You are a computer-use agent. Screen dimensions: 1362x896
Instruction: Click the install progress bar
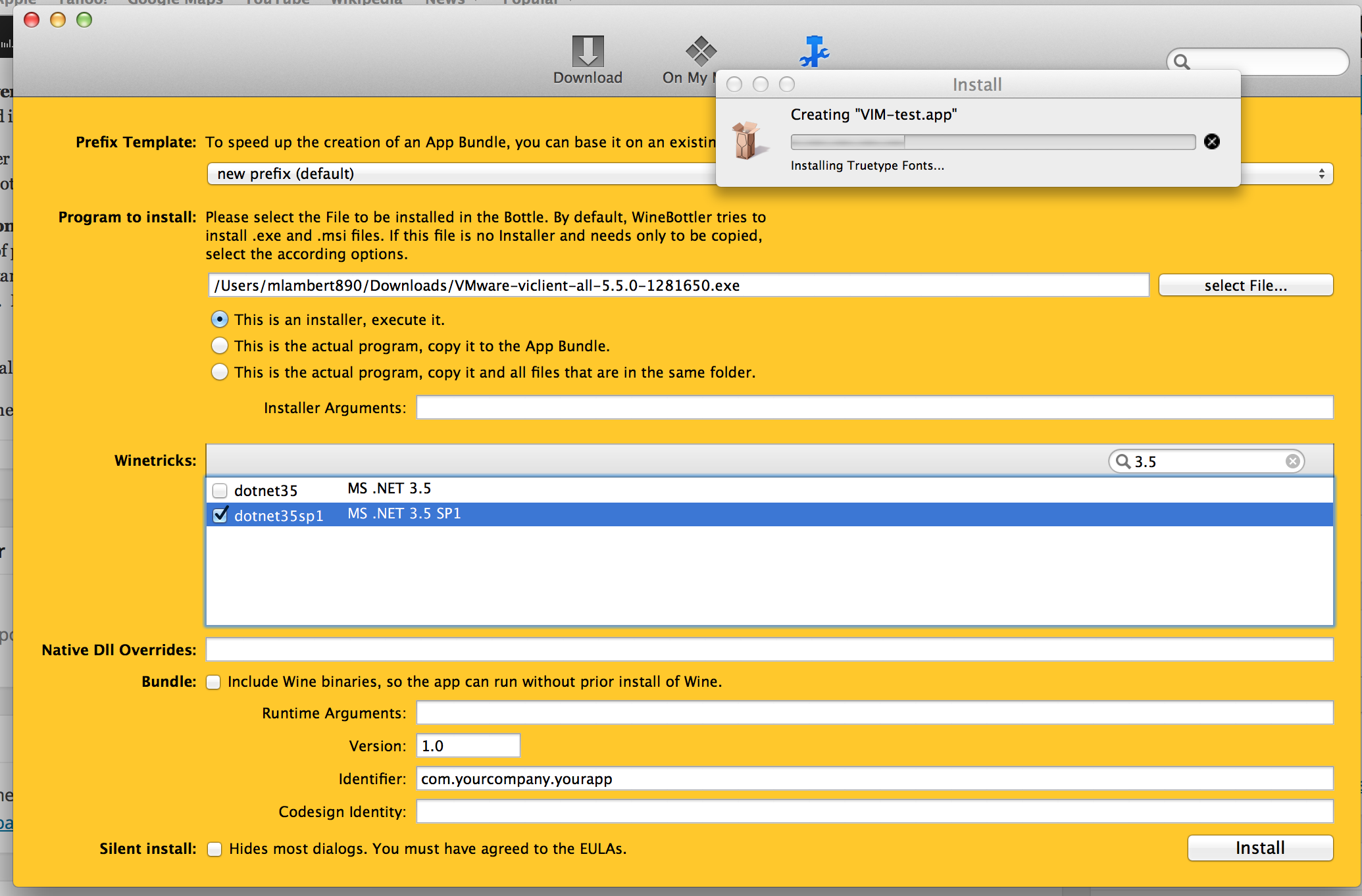pyautogui.click(x=992, y=141)
